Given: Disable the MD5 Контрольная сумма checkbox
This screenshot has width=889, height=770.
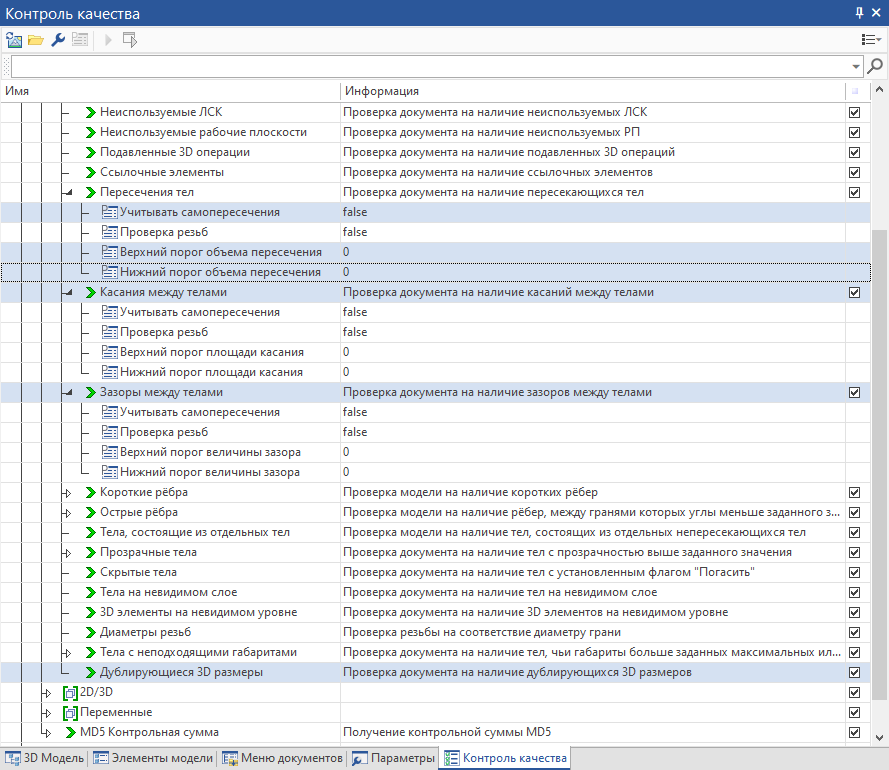Looking at the screenshot, I should click(x=854, y=732).
